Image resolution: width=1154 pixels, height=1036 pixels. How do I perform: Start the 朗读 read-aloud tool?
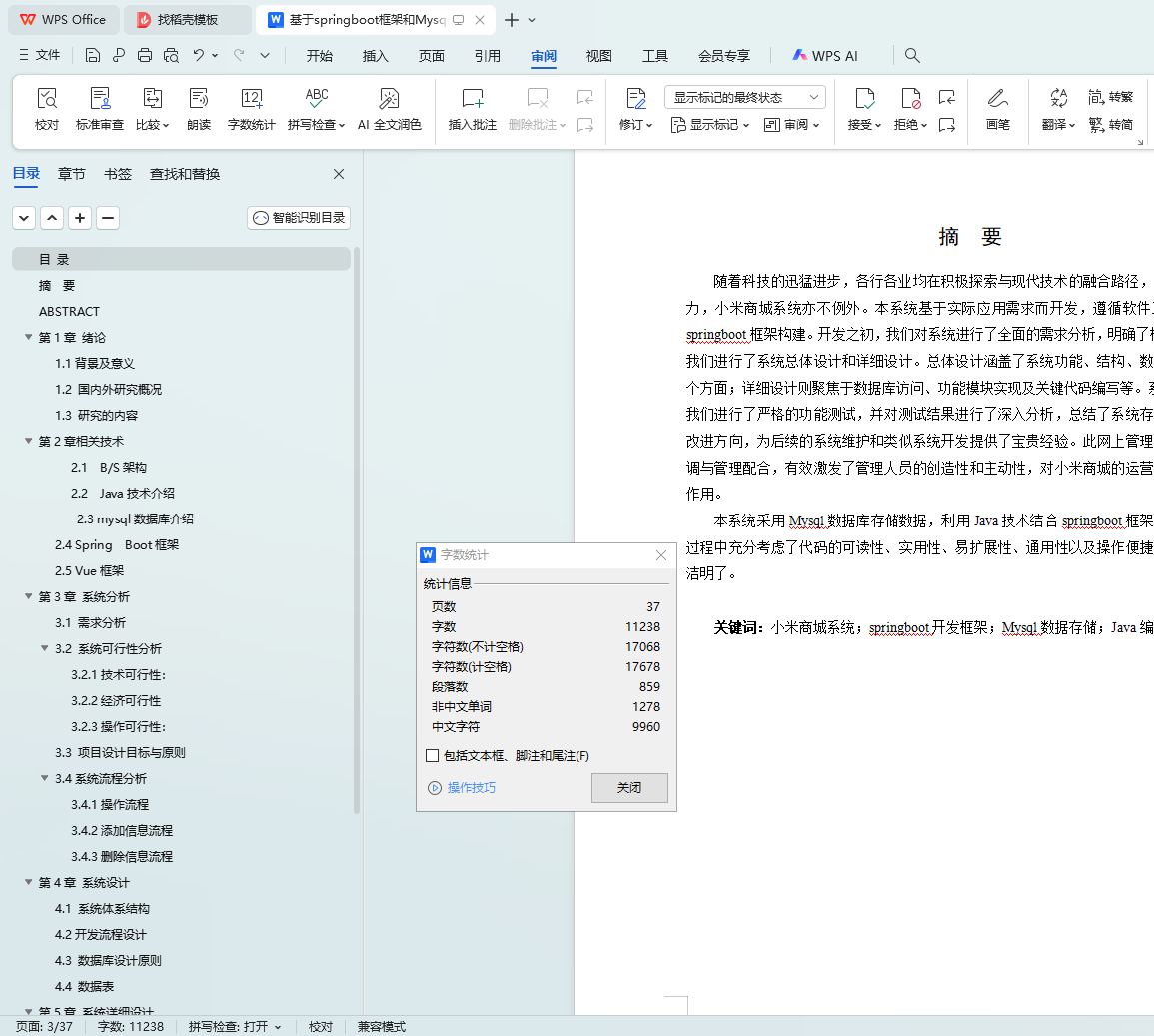pyautogui.click(x=199, y=109)
